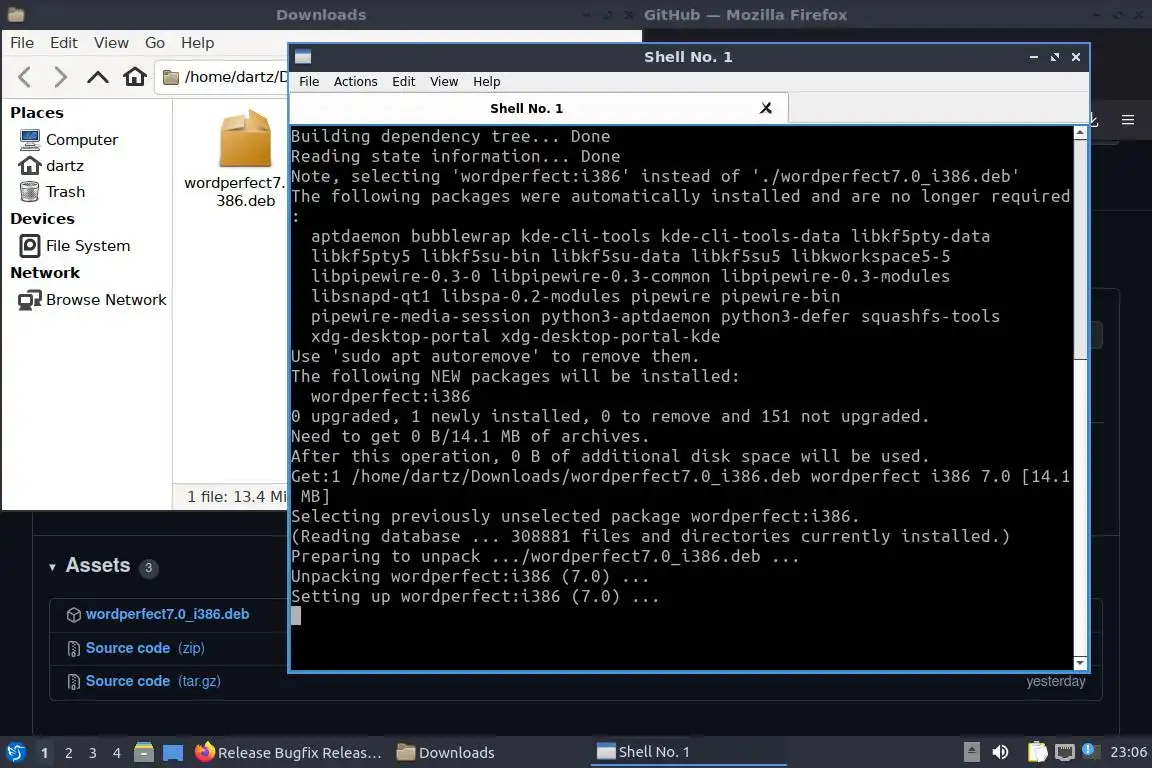Go to the home folder
The width and height of the screenshot is (1152, 768).
pos(134,76)
